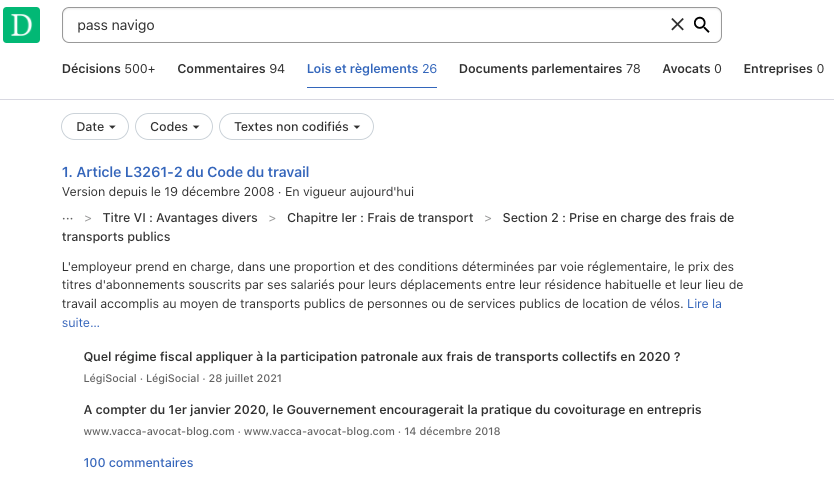Click the magnifying glass search icon
Viewport: 834px width, 486px height.
702,25
